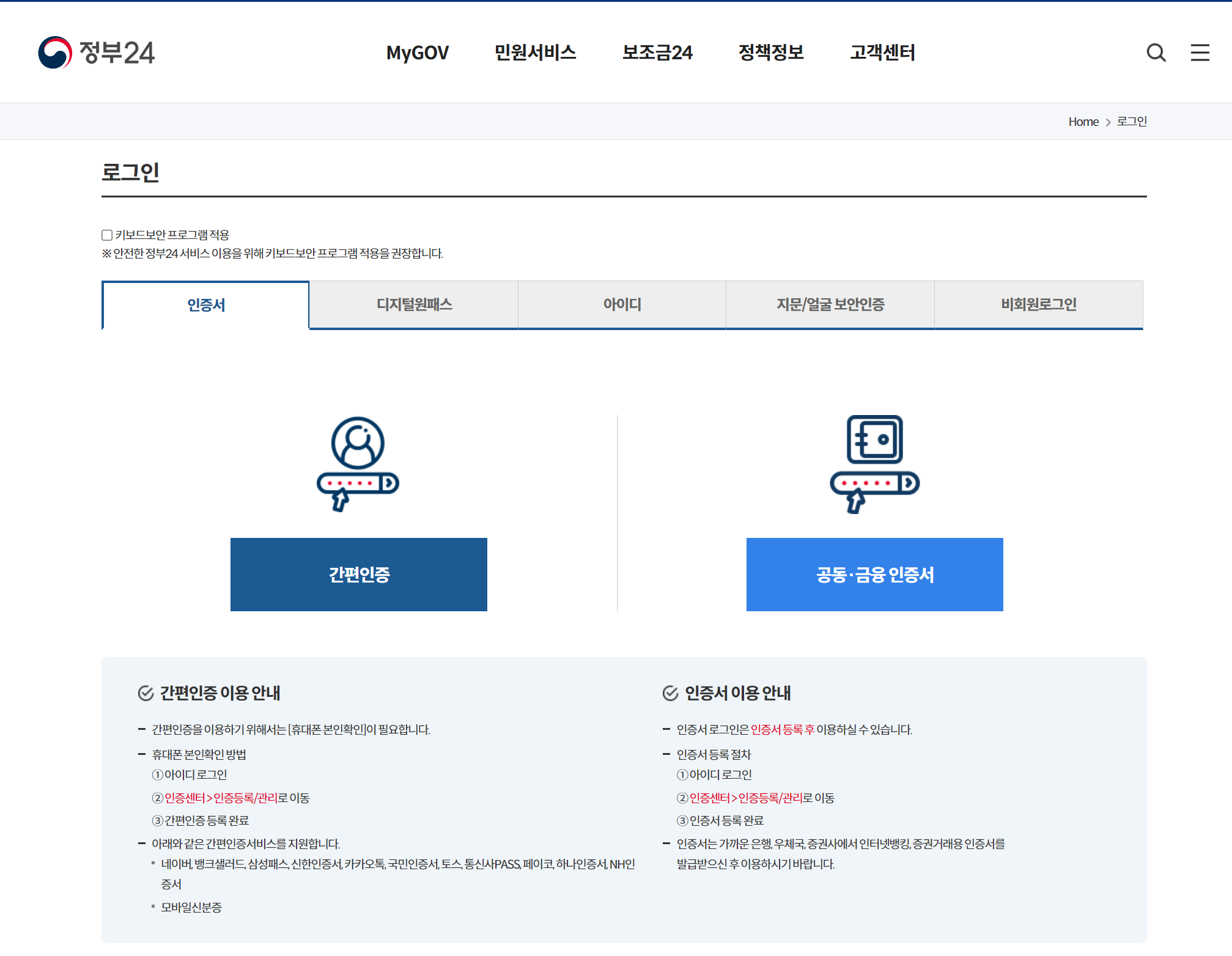The width and height of the screenshot is (1232, 956).
Task: Click the 로그인 page heading
Action: [x=130, y=172]
